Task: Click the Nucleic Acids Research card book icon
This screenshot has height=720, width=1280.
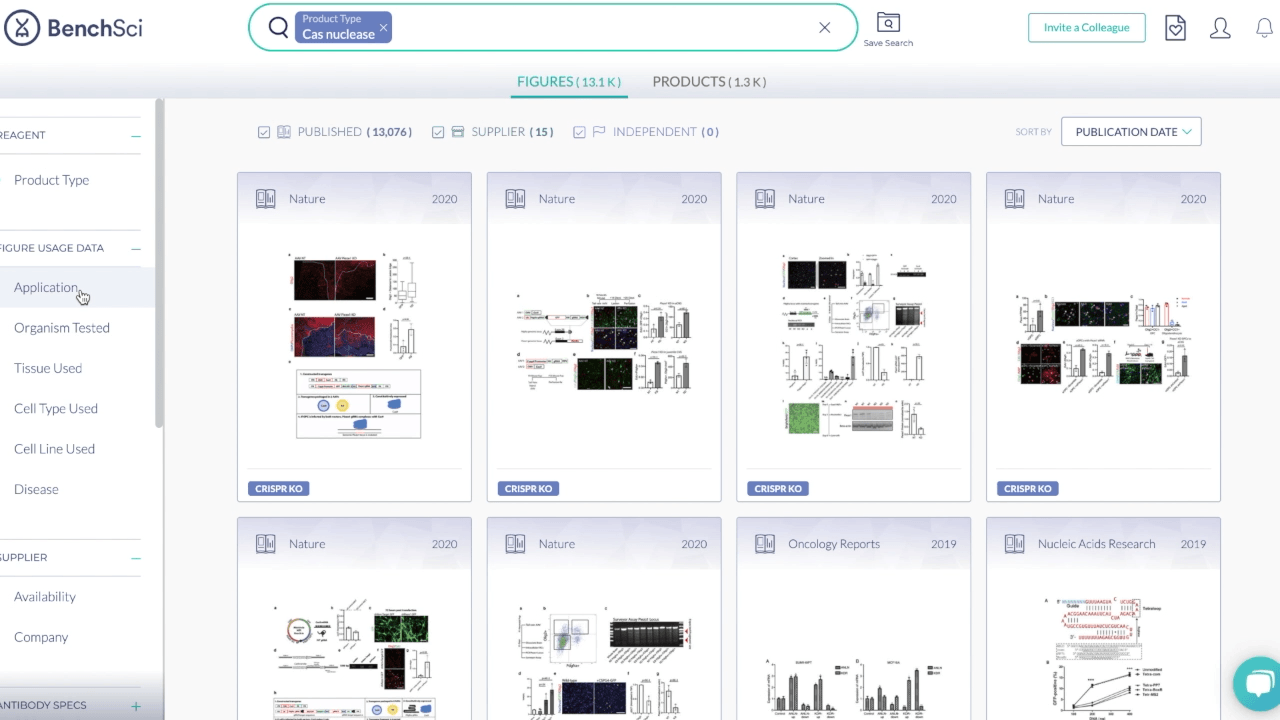Action: [x=1015, y=544]
